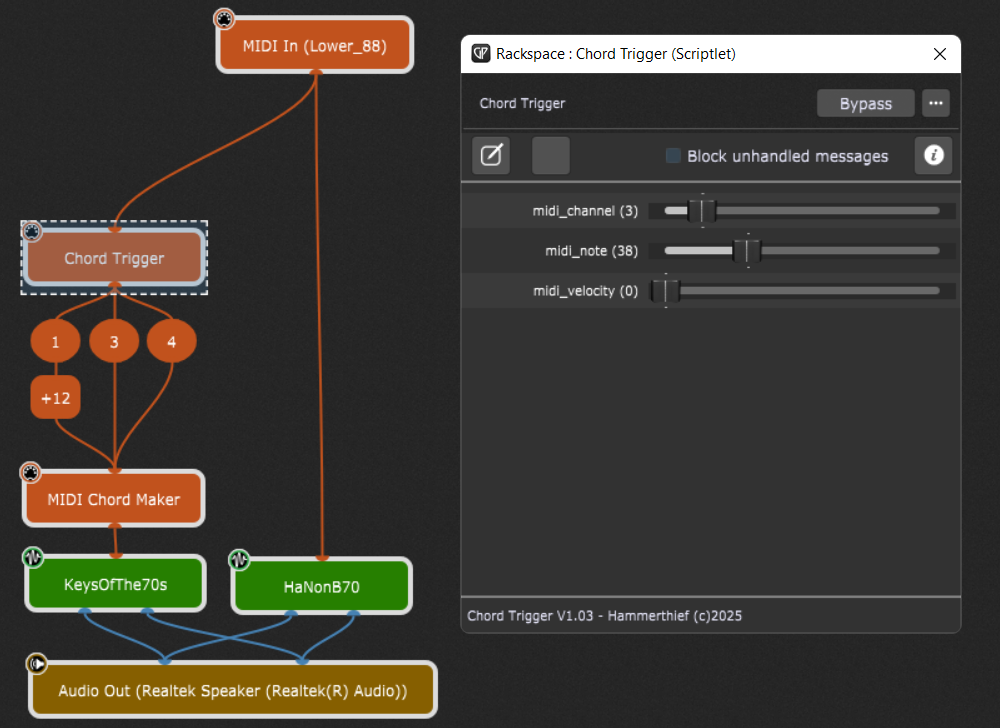The height and width of the screenshot is (728, 1000).
Task: Adjust the midi_note slider
Action: pos(802,251)
